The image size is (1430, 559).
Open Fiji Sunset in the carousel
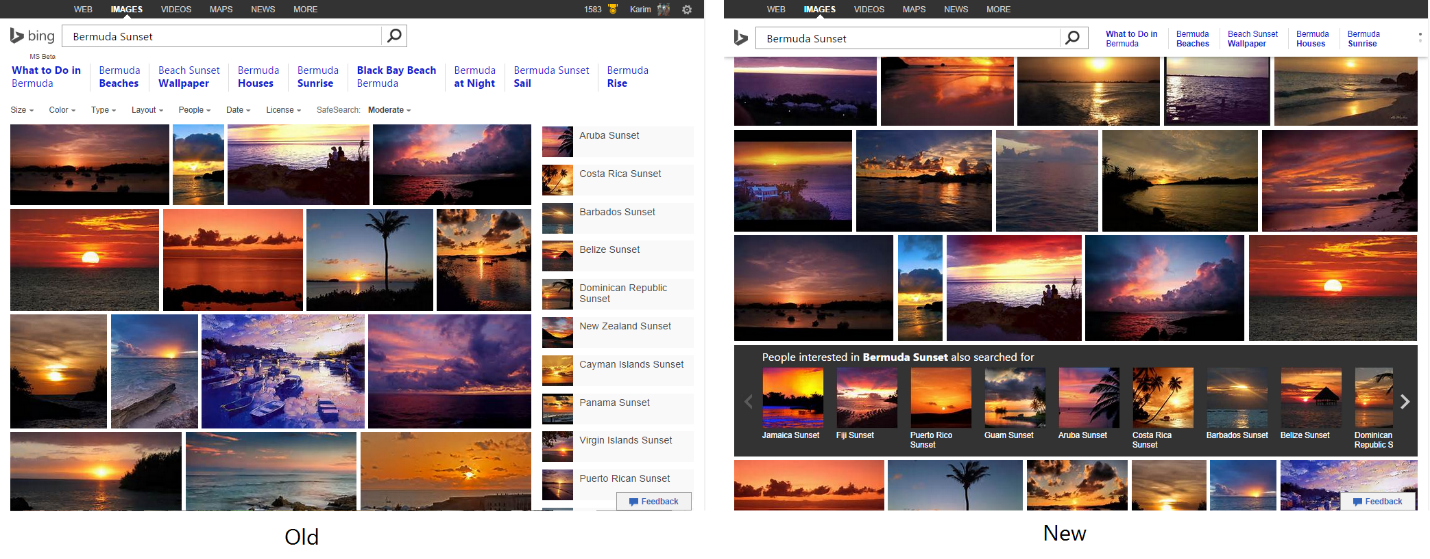tap(866, 405)
